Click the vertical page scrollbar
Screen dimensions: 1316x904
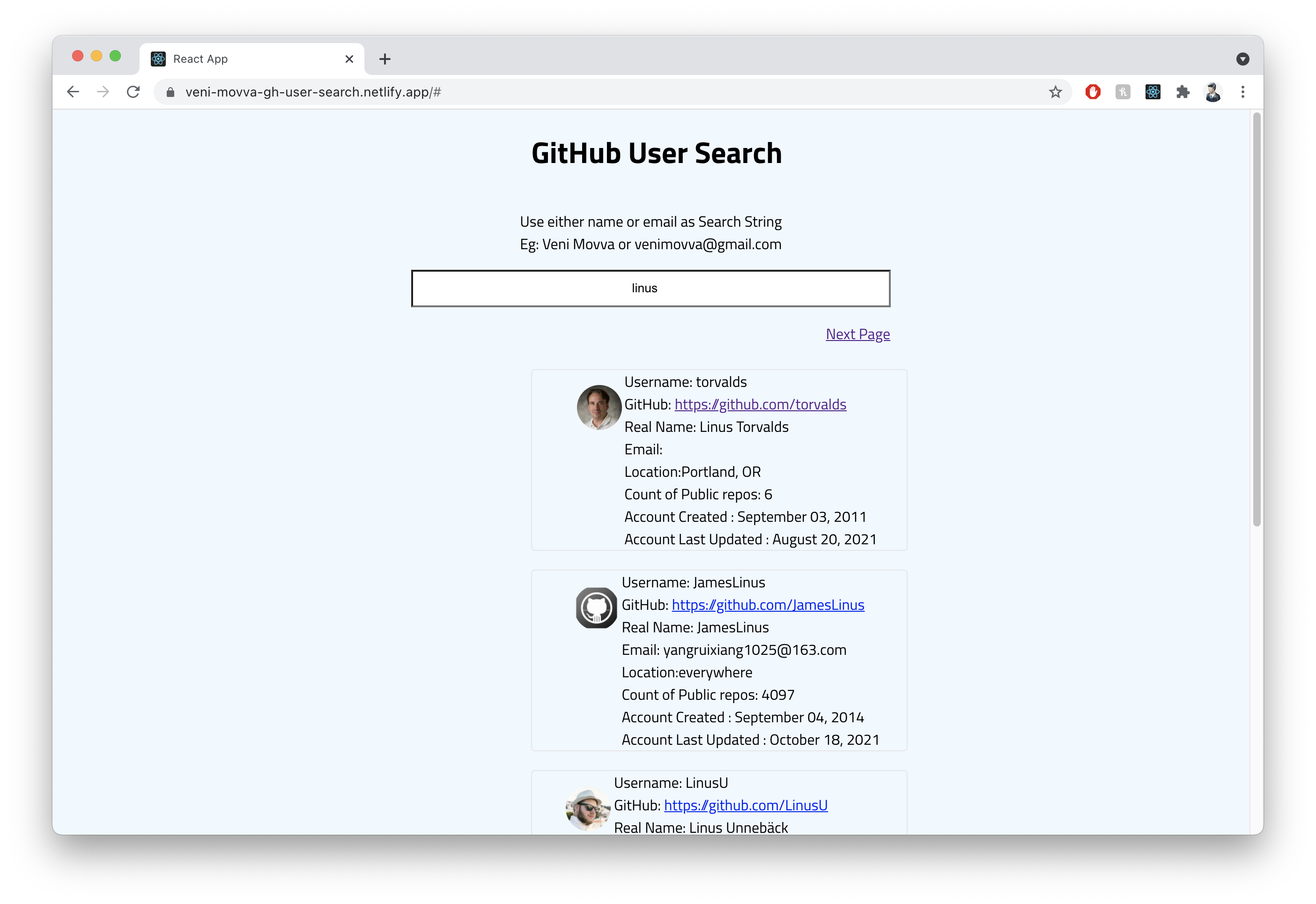tap(1256, 317)
